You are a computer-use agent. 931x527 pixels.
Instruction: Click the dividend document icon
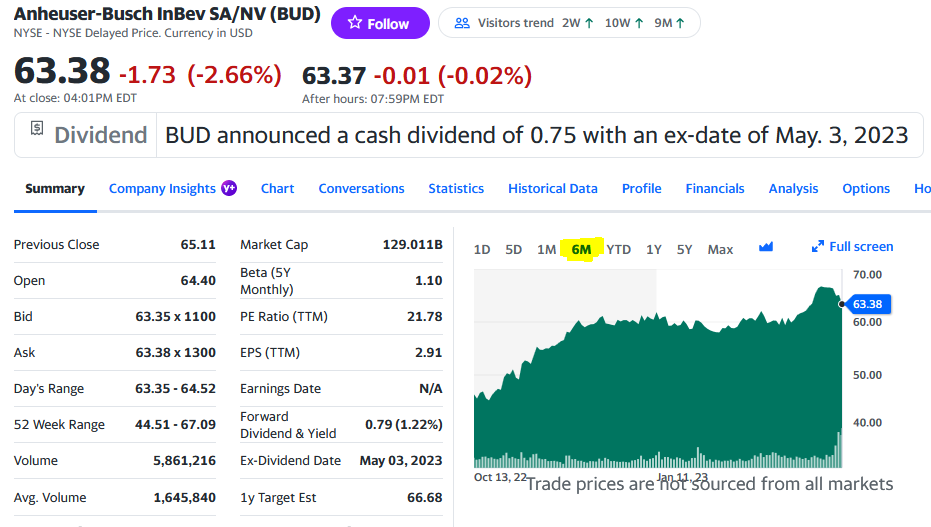[x=37, y=128]
